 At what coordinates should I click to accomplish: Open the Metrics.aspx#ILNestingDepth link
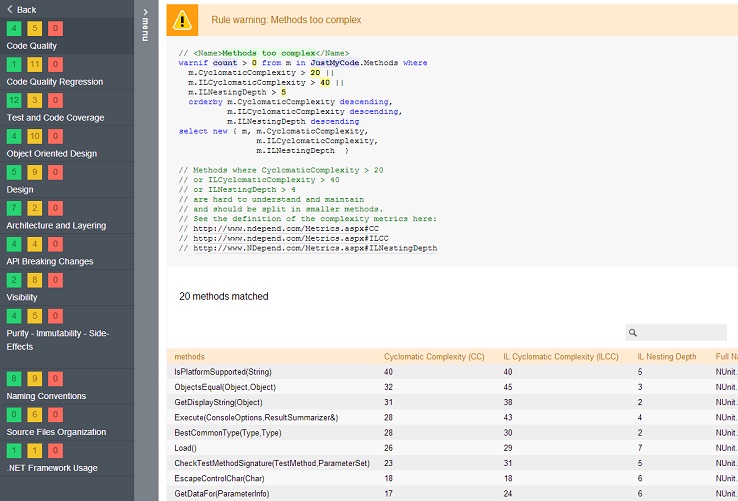(x=315, y=248)
